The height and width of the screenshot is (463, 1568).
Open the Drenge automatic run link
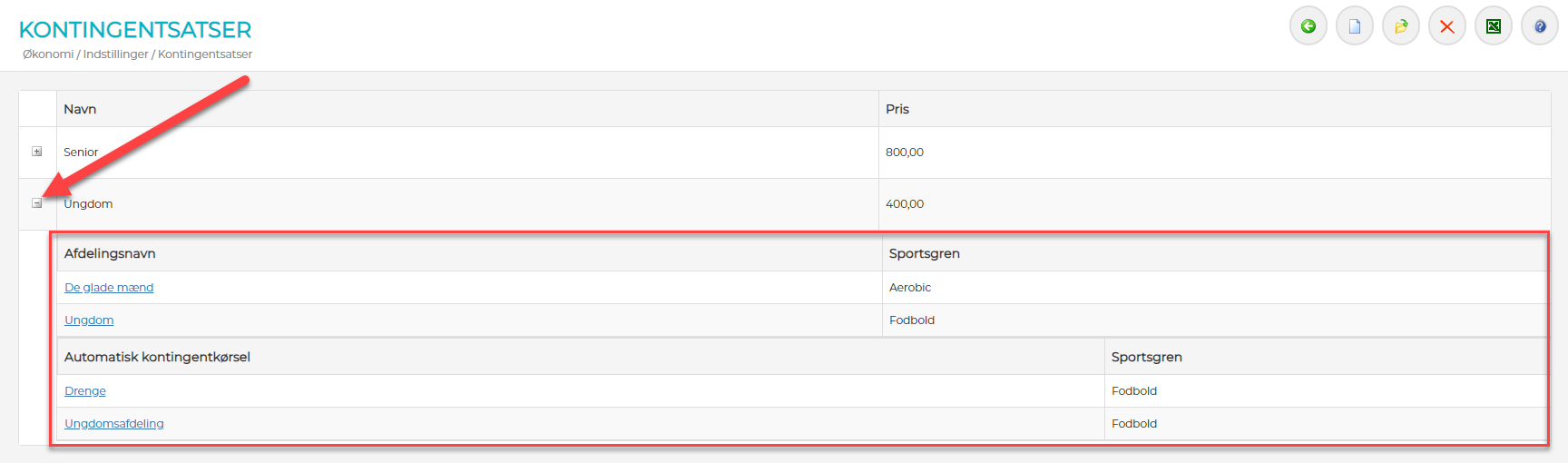85,391
